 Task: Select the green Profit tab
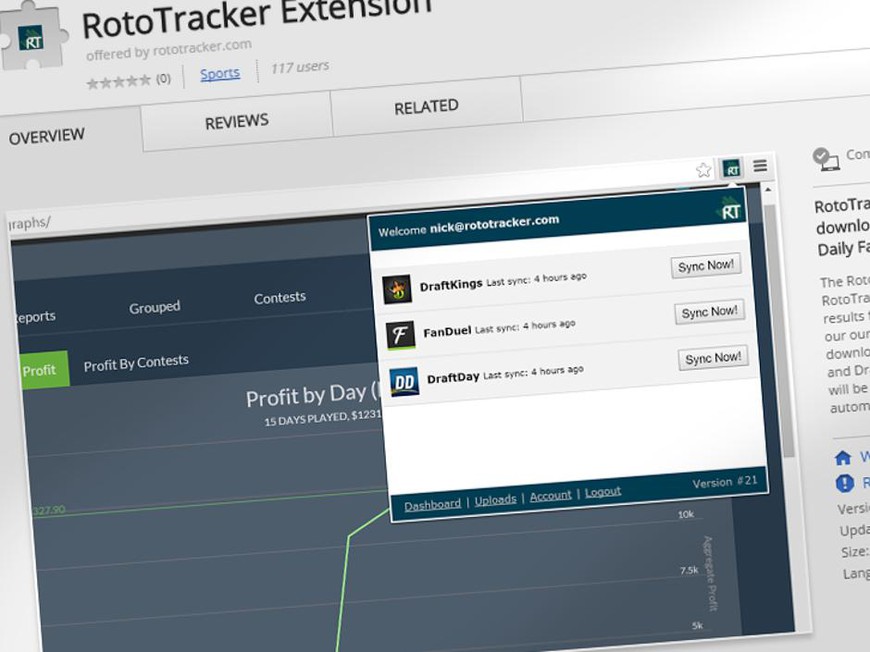pos(44,369)
